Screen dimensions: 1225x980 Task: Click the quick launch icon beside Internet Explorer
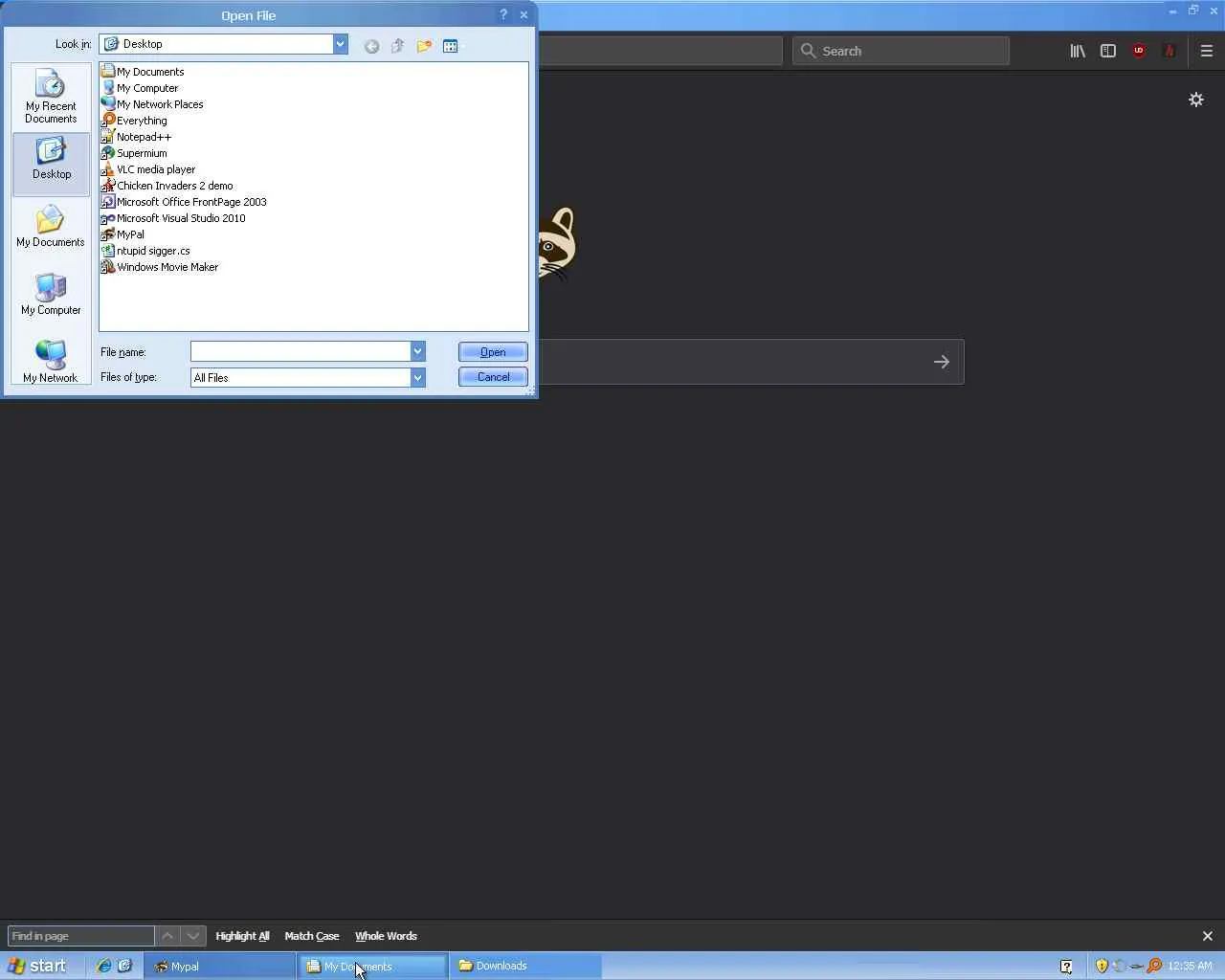pos(124,966)
